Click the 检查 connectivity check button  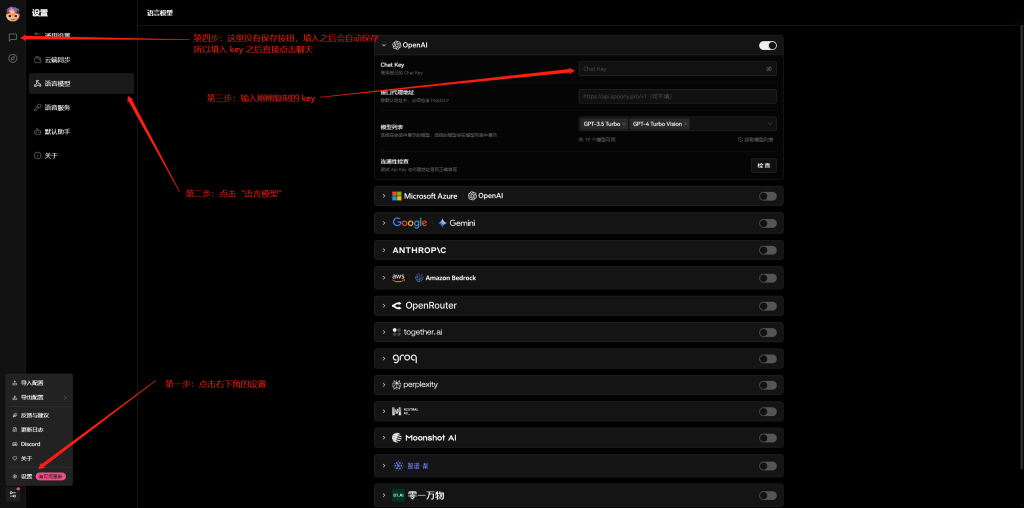(763, 165)
